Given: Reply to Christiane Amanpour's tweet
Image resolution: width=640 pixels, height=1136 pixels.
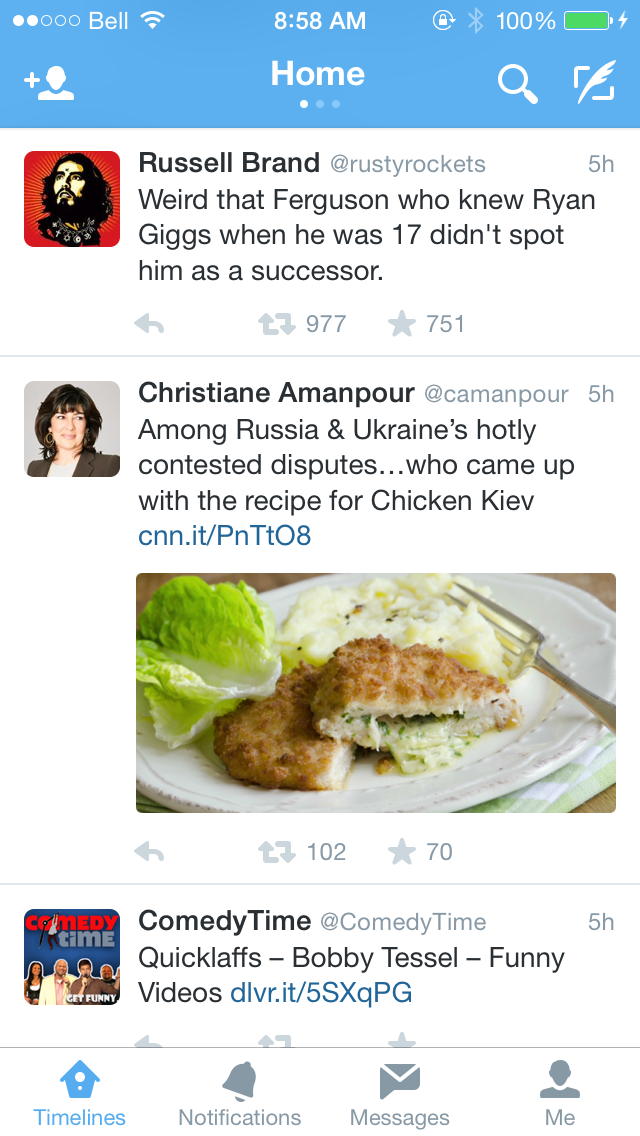Looking at the screenshot, I should (x=149, y=852).
